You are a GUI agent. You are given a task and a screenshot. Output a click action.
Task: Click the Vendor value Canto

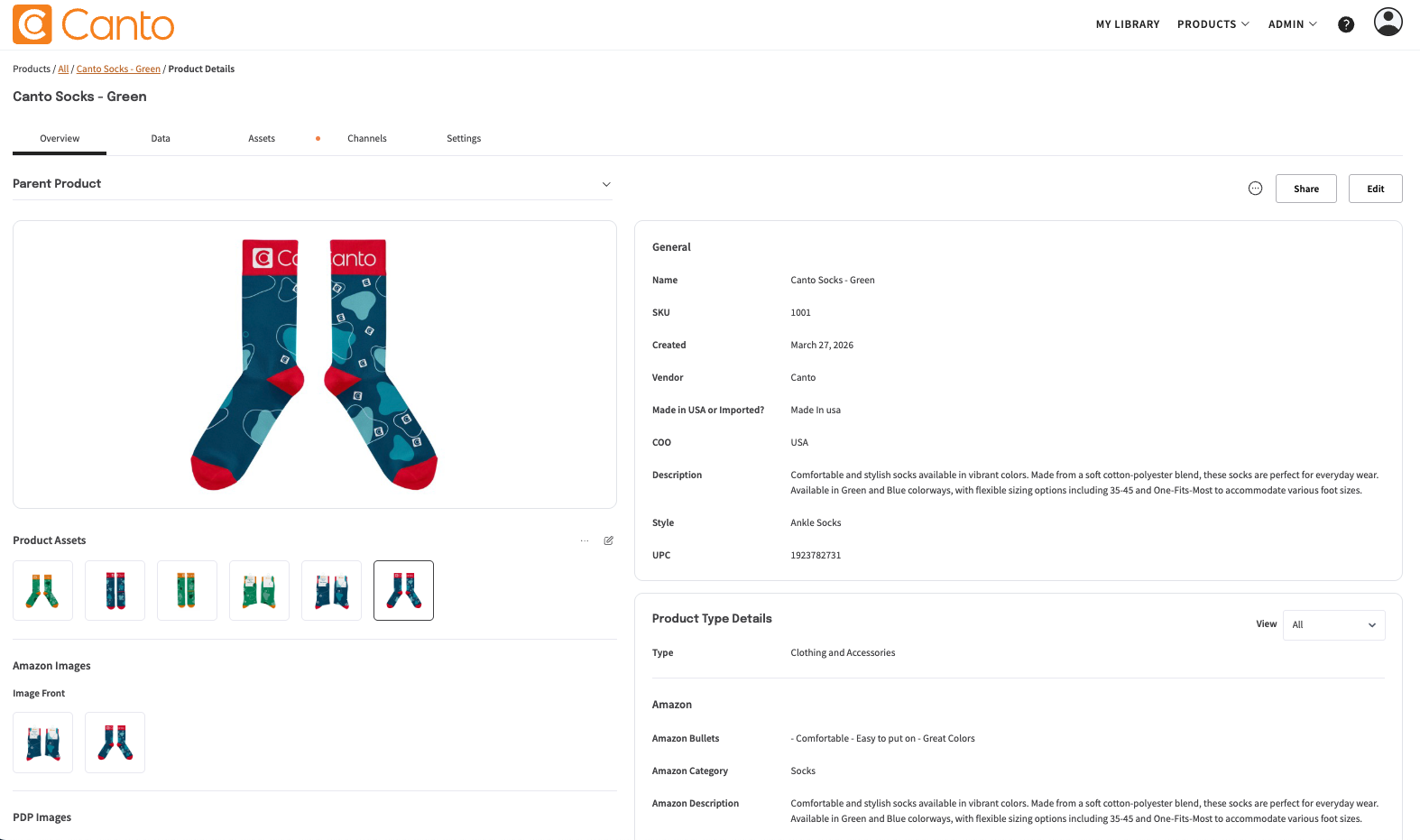click(x=803, y=377)
